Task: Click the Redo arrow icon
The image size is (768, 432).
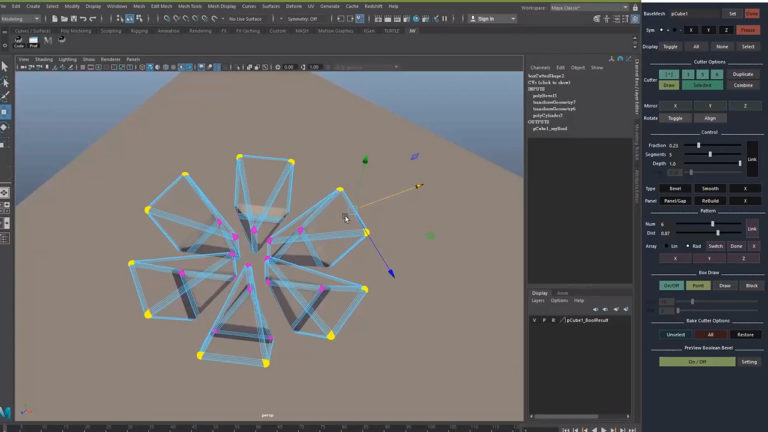Action: 93,19
